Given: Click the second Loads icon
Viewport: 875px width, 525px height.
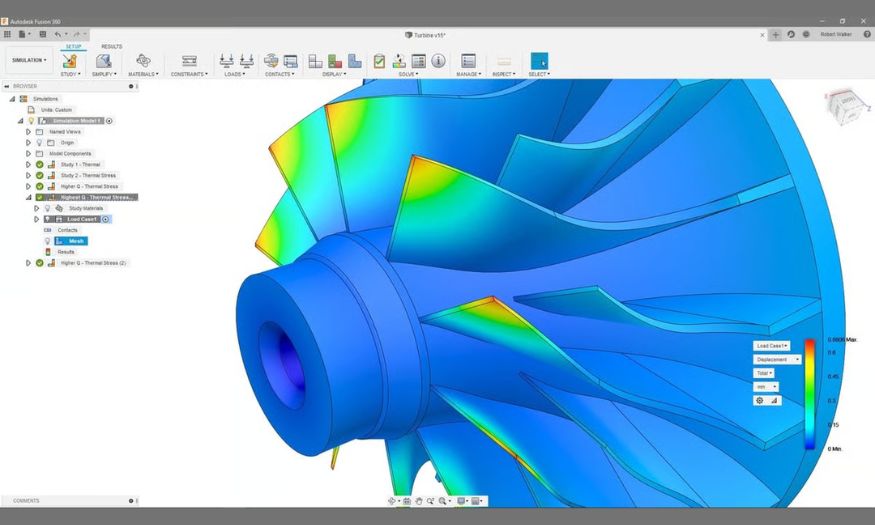Looking at the screenshot, I should click(x=246, y=61).
